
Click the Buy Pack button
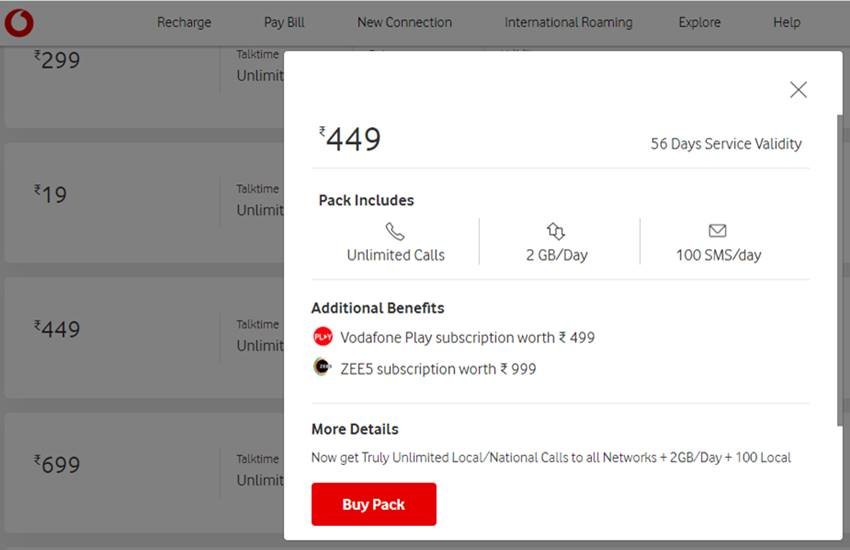(374, 504)
